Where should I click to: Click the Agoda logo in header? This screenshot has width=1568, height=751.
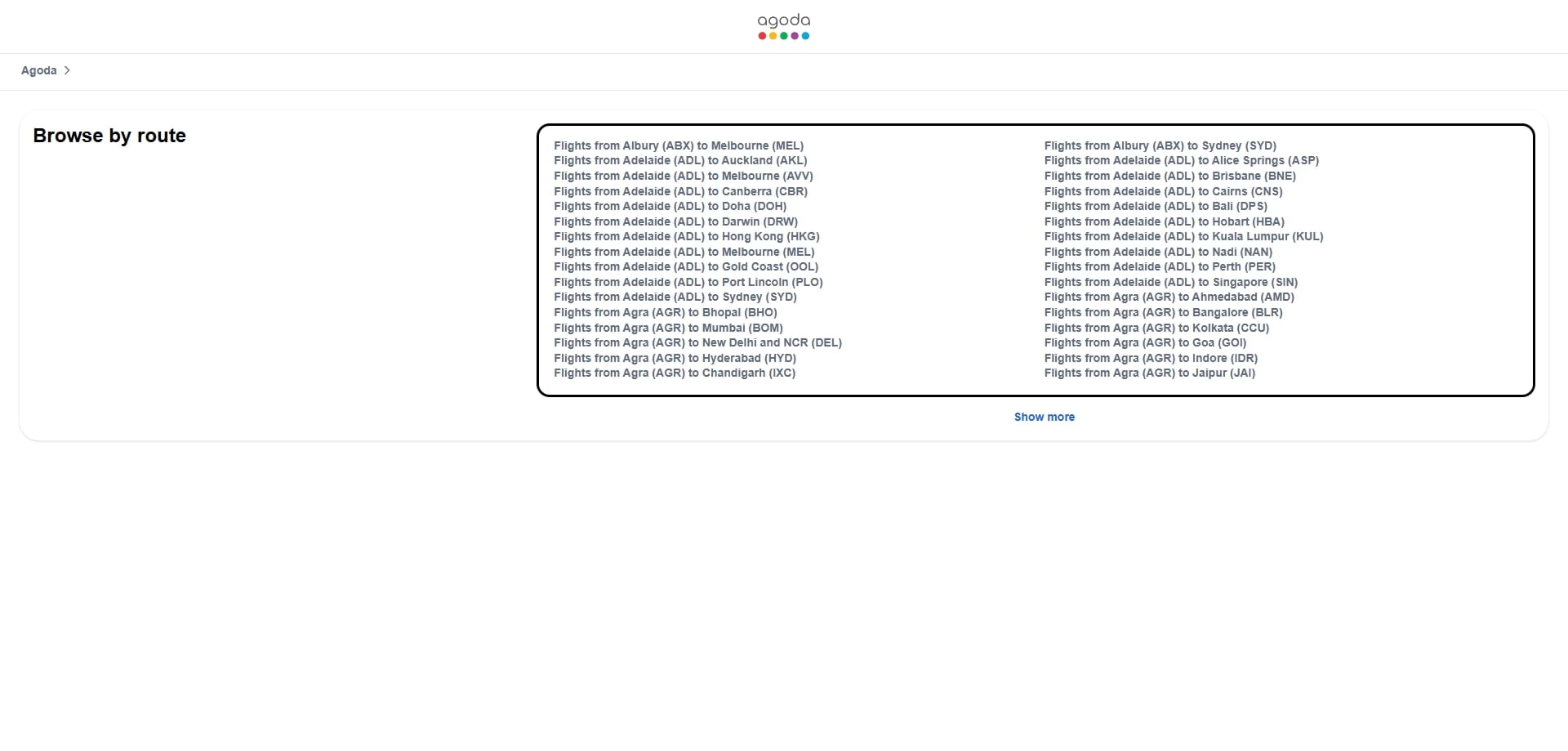(x=783, y=27)
